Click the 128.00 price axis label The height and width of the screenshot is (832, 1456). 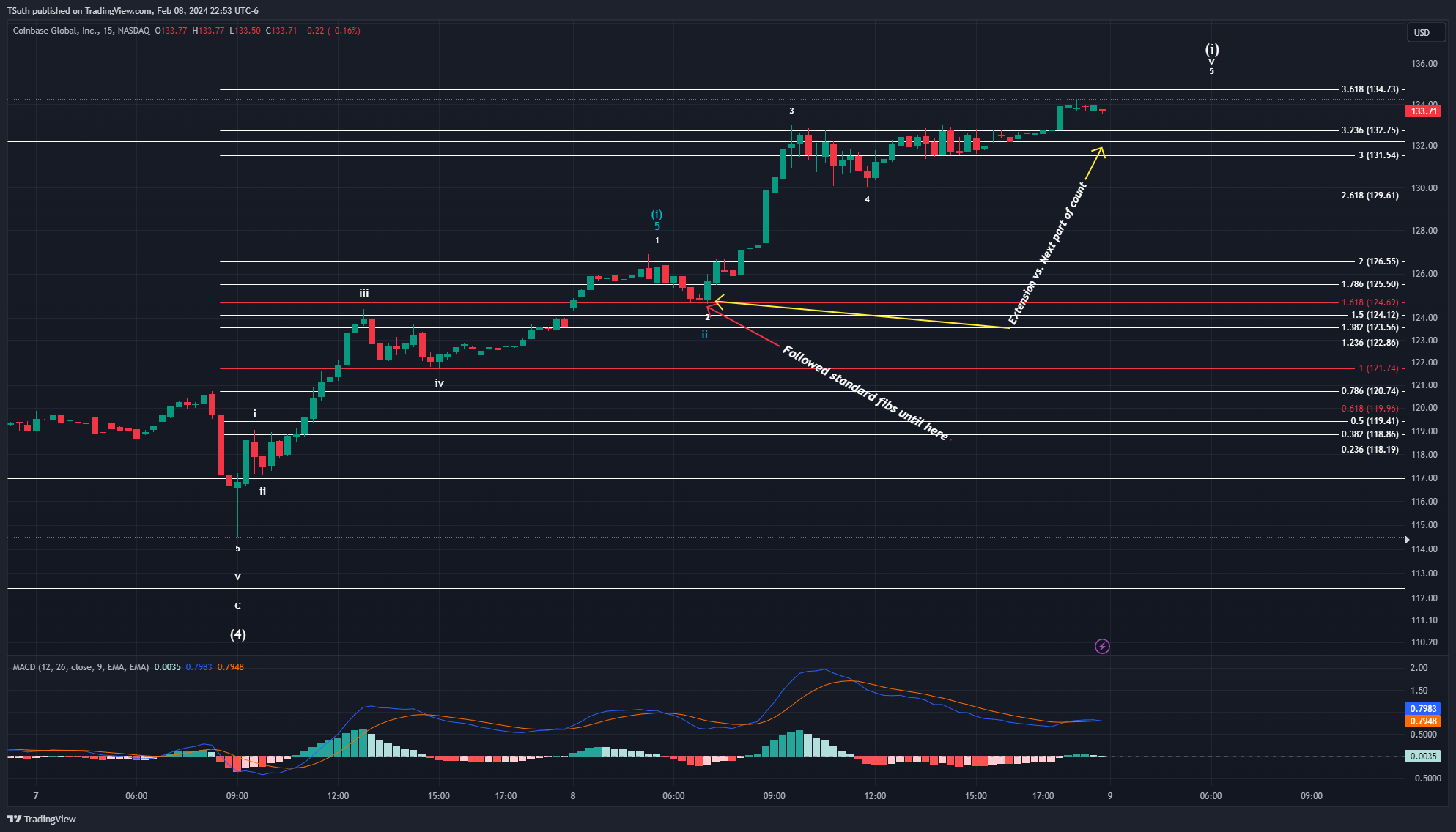pyautogui.click(x=1424, y=231)
